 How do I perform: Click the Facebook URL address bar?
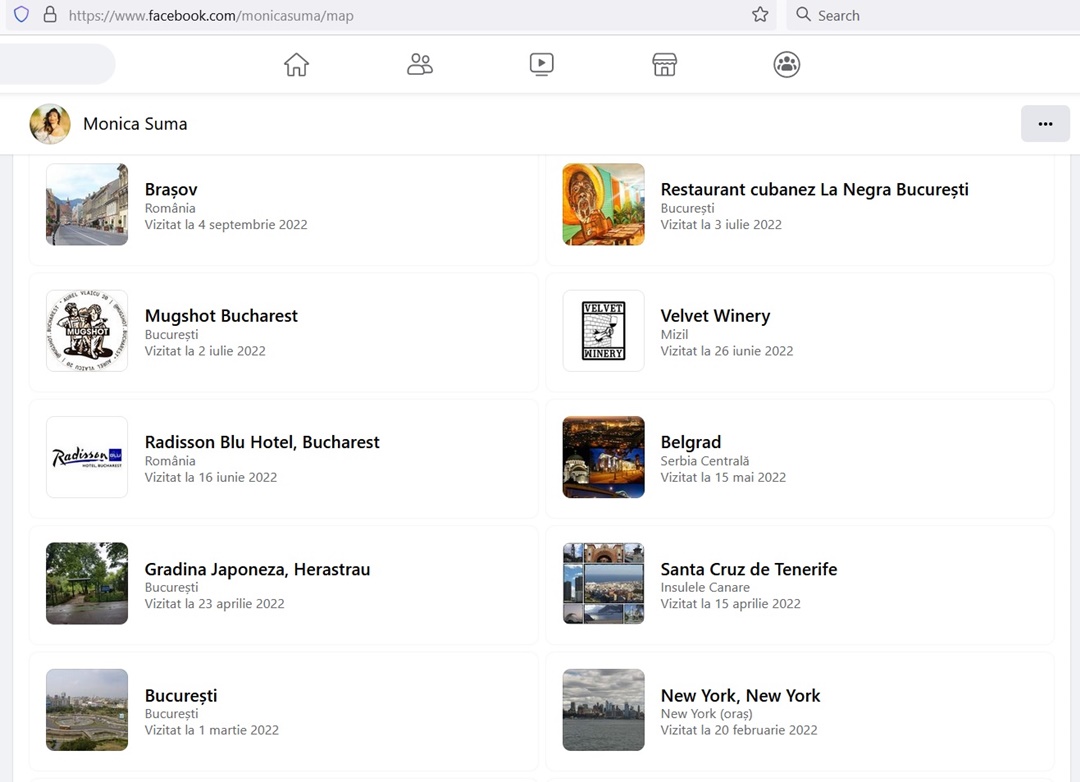point(400,15)
